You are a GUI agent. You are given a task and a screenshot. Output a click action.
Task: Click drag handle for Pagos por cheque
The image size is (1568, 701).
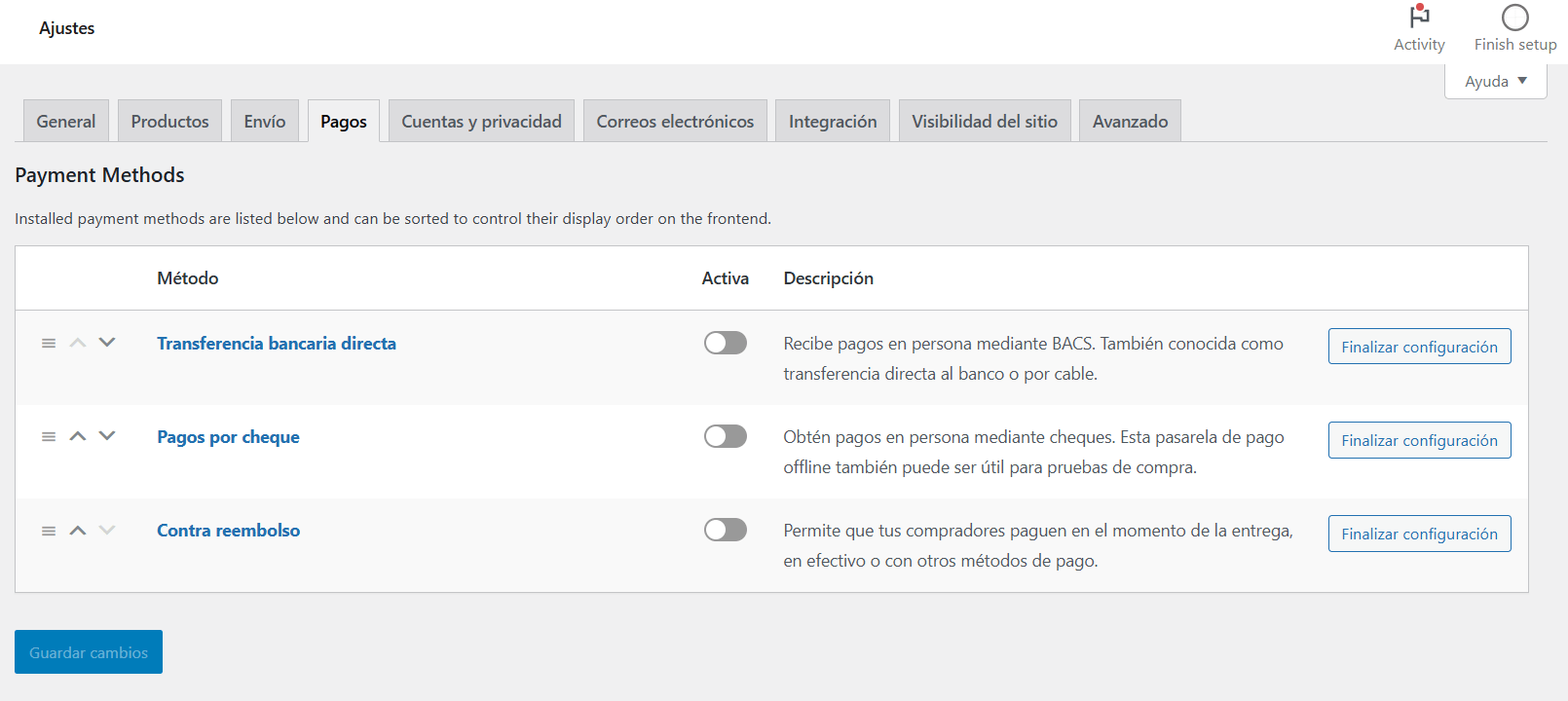coord(49,436)
